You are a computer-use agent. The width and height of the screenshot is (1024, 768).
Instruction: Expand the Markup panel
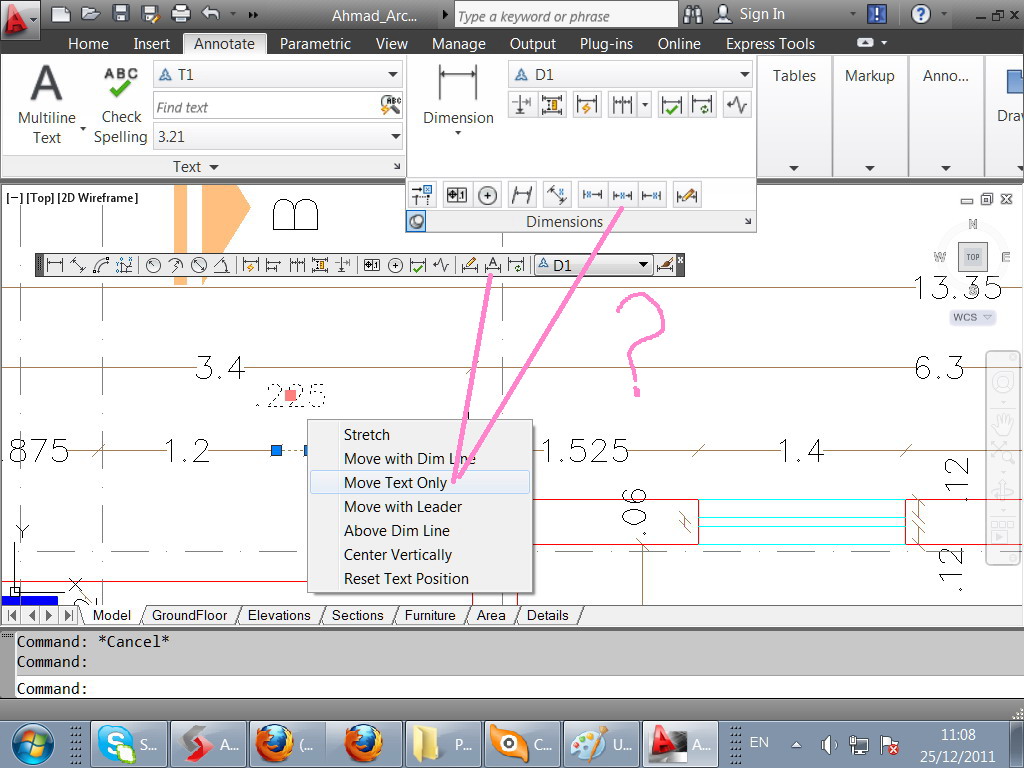pos(870,168)
